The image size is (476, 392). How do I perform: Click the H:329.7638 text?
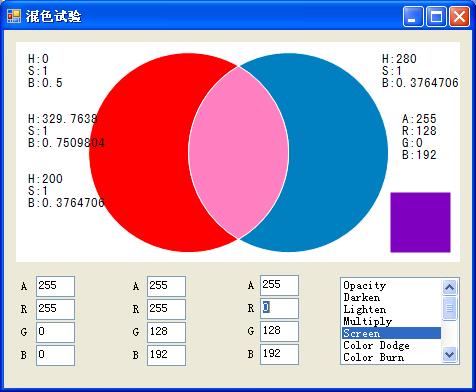coord(63,119)
